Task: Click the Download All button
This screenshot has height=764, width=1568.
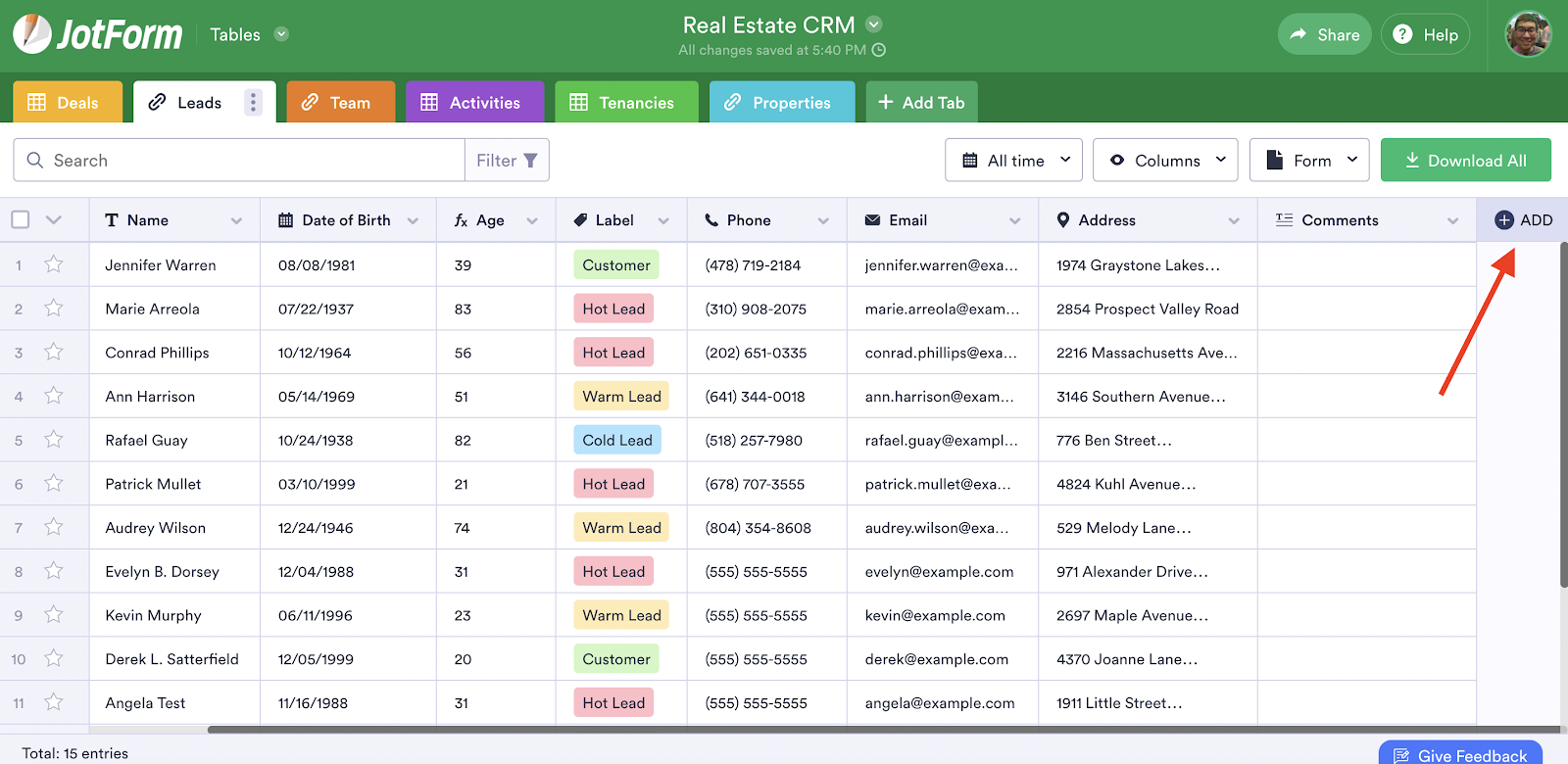Action: [x=1465, y=161]
